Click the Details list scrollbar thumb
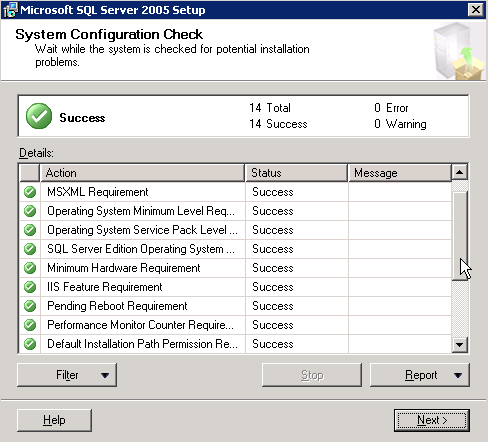 point(460,236)
